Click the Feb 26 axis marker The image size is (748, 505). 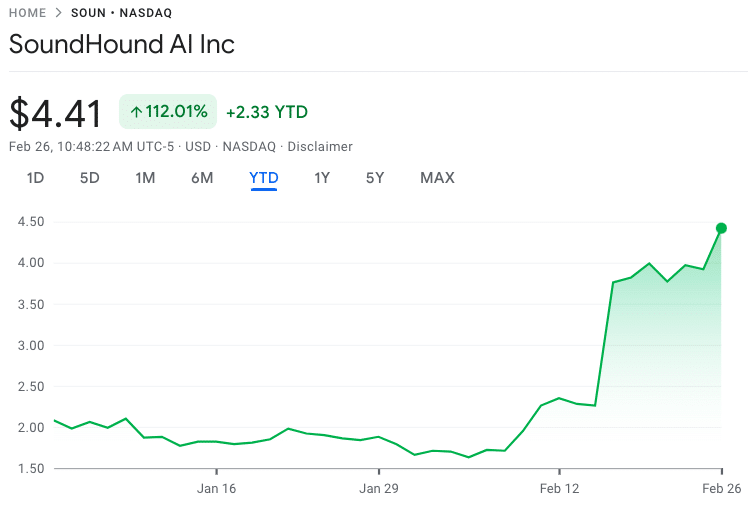point(722,488)
